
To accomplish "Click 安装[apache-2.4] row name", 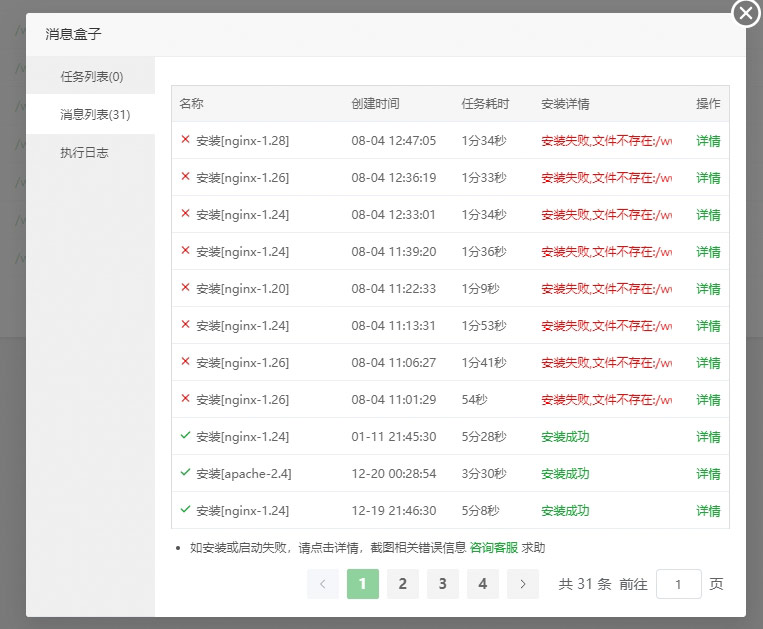I will tap(244, 474).
